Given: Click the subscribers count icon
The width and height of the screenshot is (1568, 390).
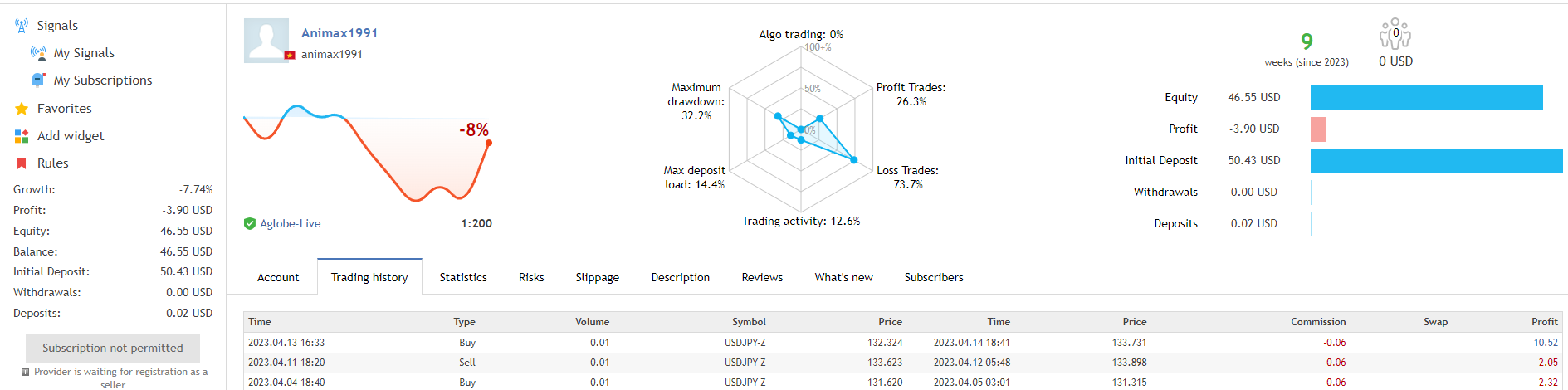Looking at the screenshot, I should tap(1395, 35).
